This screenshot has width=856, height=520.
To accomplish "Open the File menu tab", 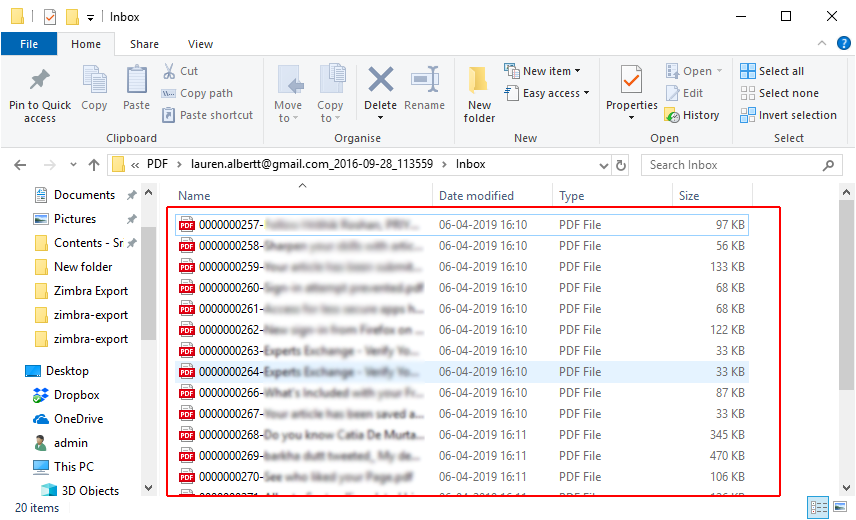I will (x=29, y=44).
